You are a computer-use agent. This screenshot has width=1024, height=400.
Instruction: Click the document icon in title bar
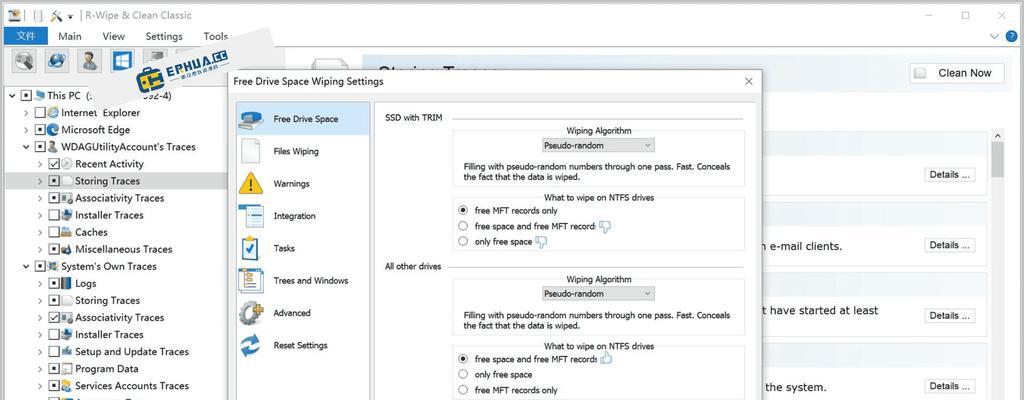[38, 16]
